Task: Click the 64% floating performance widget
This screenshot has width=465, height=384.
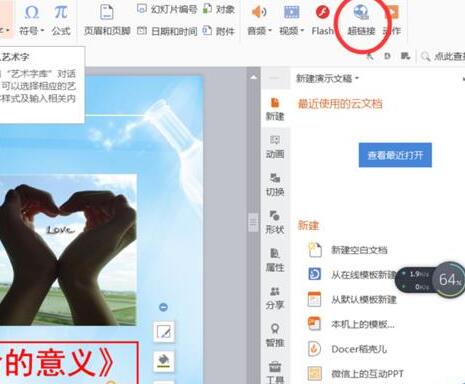Action: pyautogui.click(x=430, y=279)
